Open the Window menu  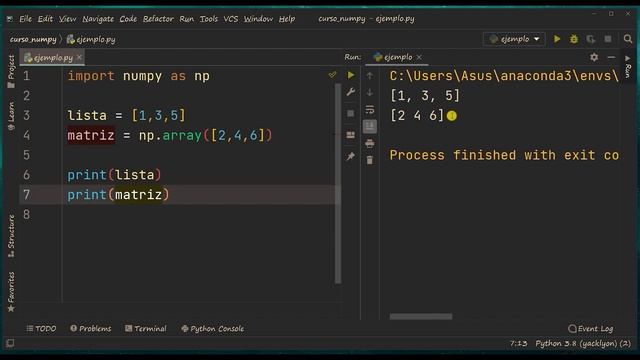[258, 19]
